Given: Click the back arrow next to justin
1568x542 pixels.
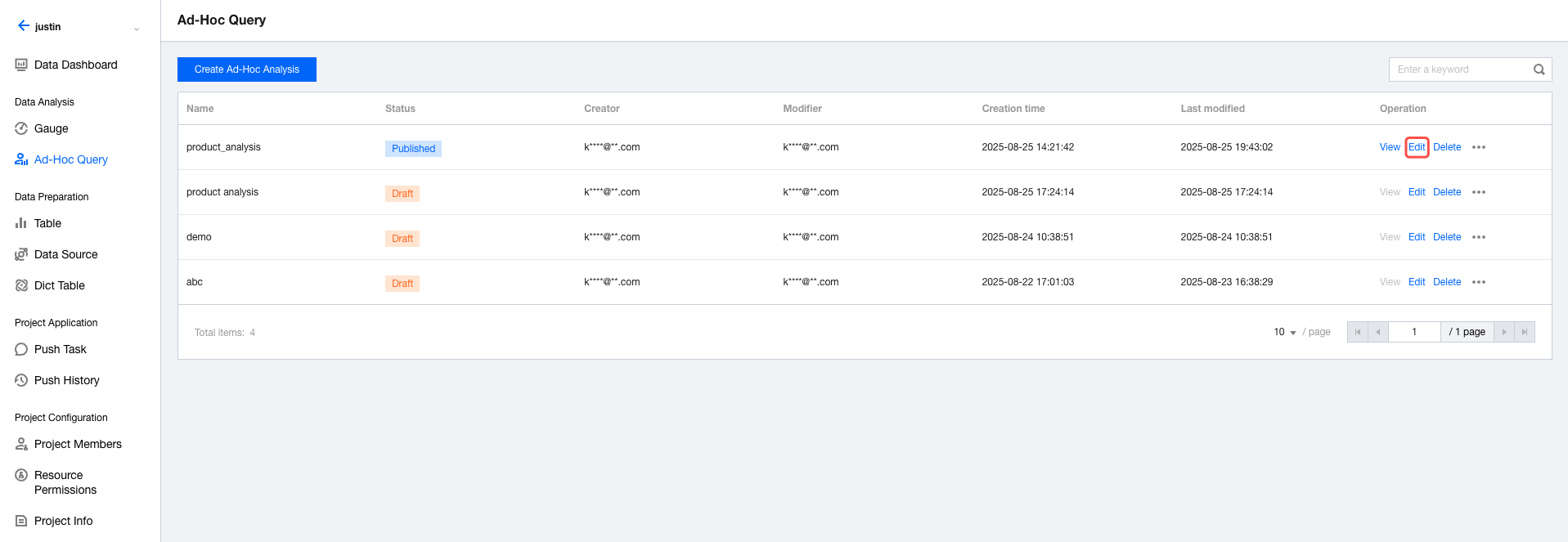Looking at the screenshot, I should (24, 26).
